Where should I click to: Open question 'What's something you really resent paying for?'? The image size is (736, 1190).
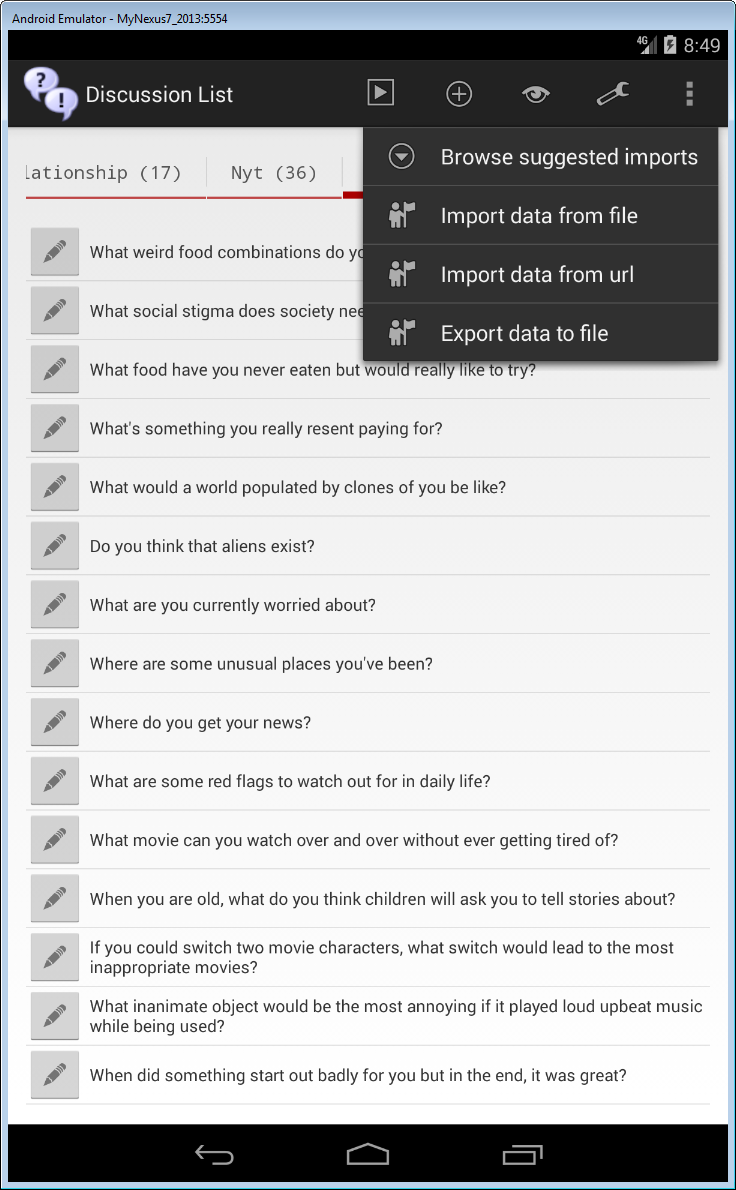(x=266, y=429)
